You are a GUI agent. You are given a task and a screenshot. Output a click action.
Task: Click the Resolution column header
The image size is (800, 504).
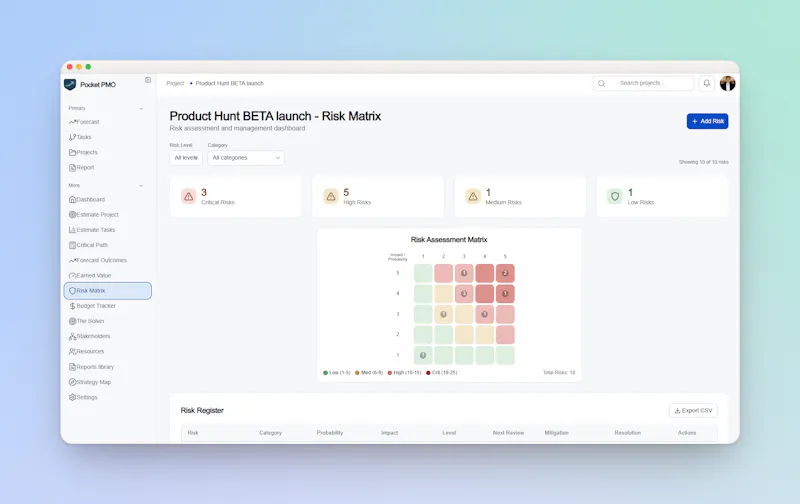(628, 433)
